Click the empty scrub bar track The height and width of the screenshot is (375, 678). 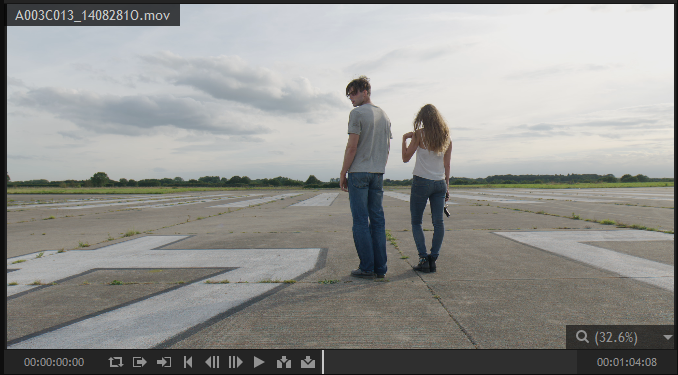tap(451, 362)
